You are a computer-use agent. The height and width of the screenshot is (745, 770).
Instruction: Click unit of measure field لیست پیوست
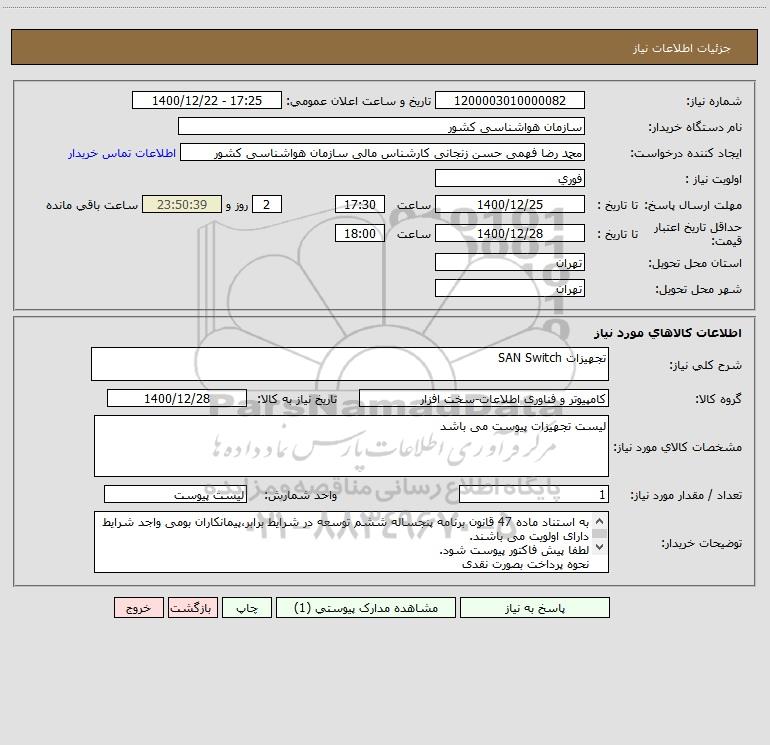[175, 494]
